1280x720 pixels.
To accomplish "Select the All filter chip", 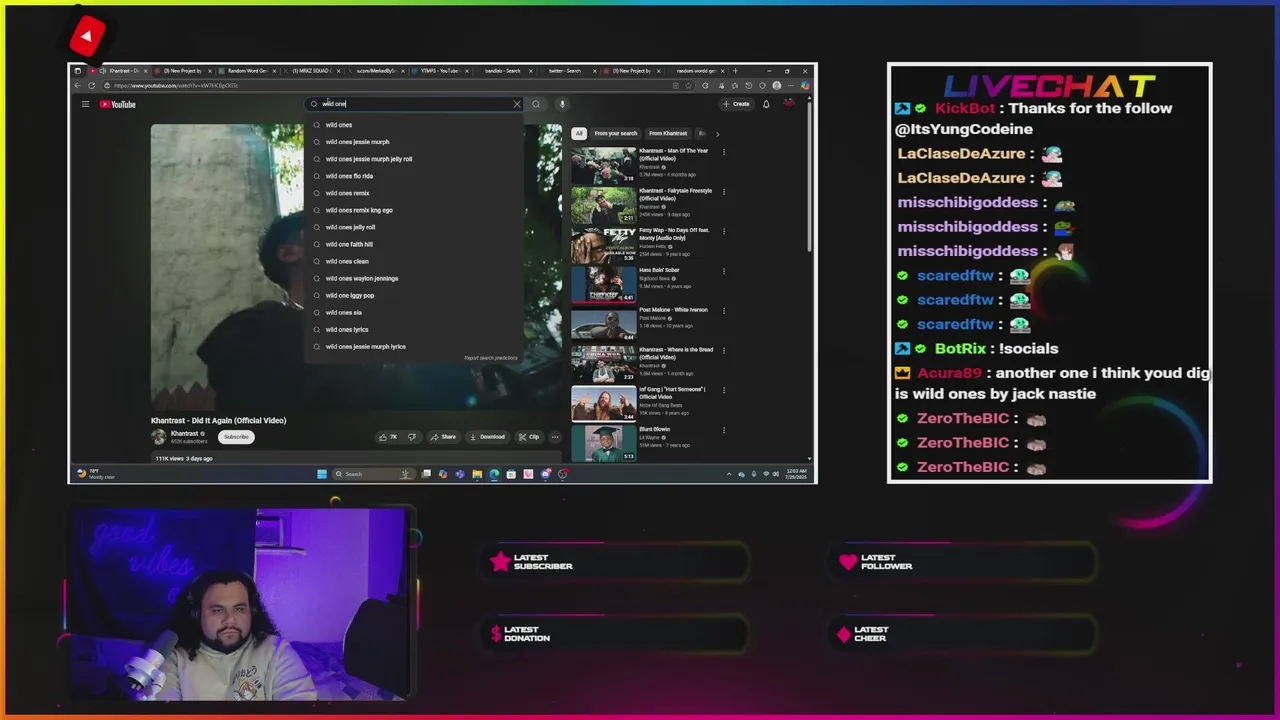I will coord(578,133).
